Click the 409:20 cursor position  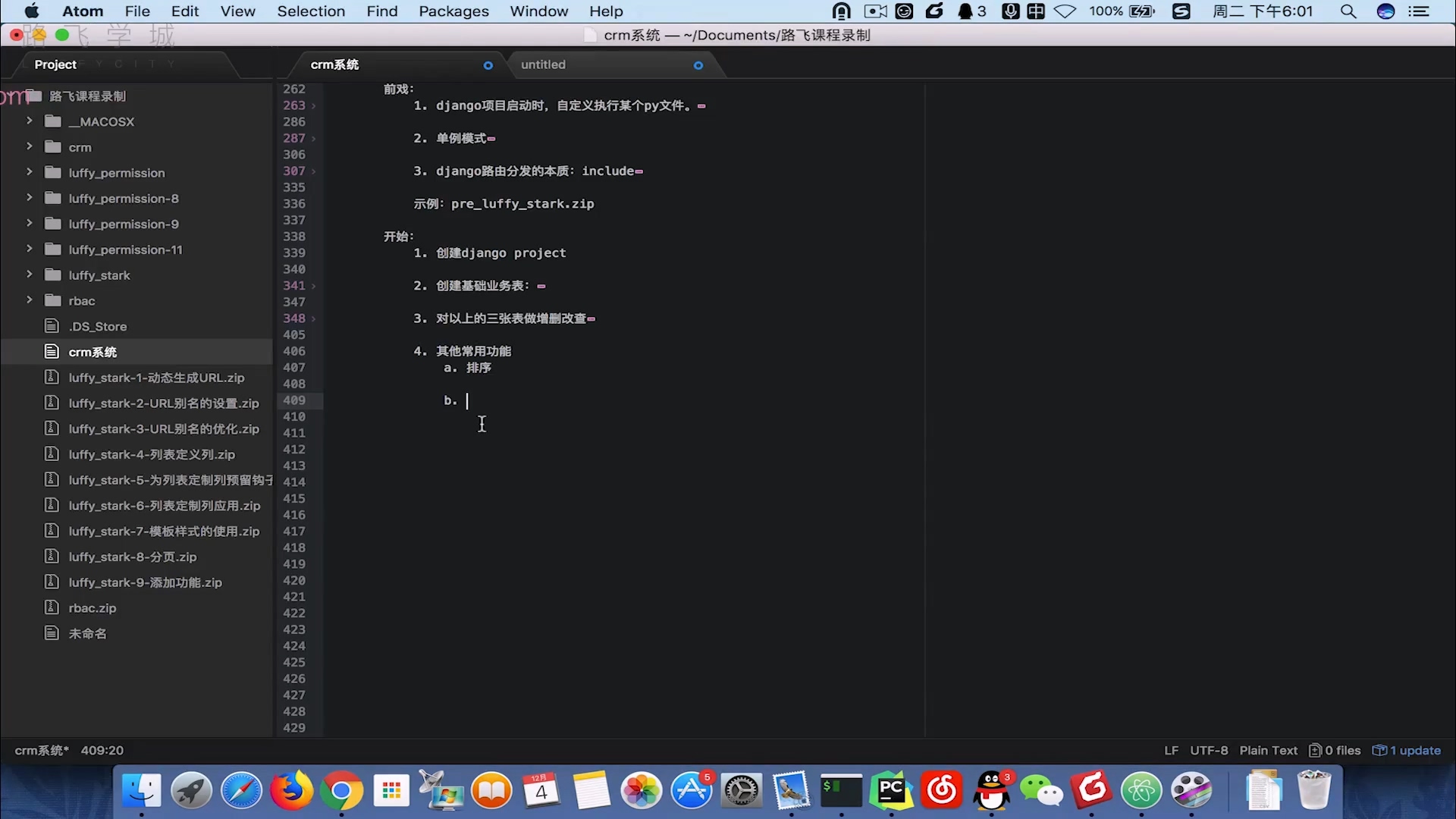click(102, 751)
